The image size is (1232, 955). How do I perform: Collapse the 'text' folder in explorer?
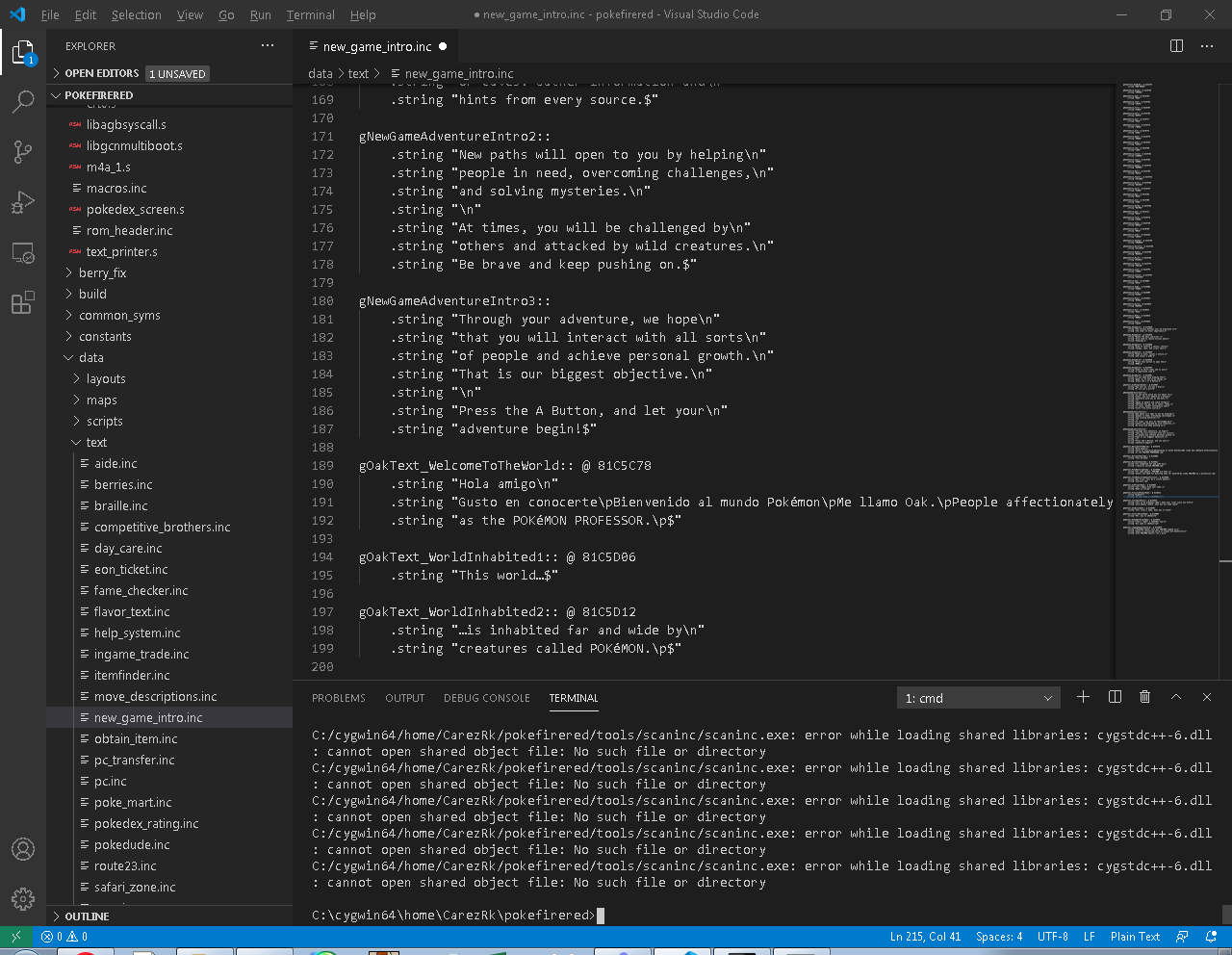point(96,443)
